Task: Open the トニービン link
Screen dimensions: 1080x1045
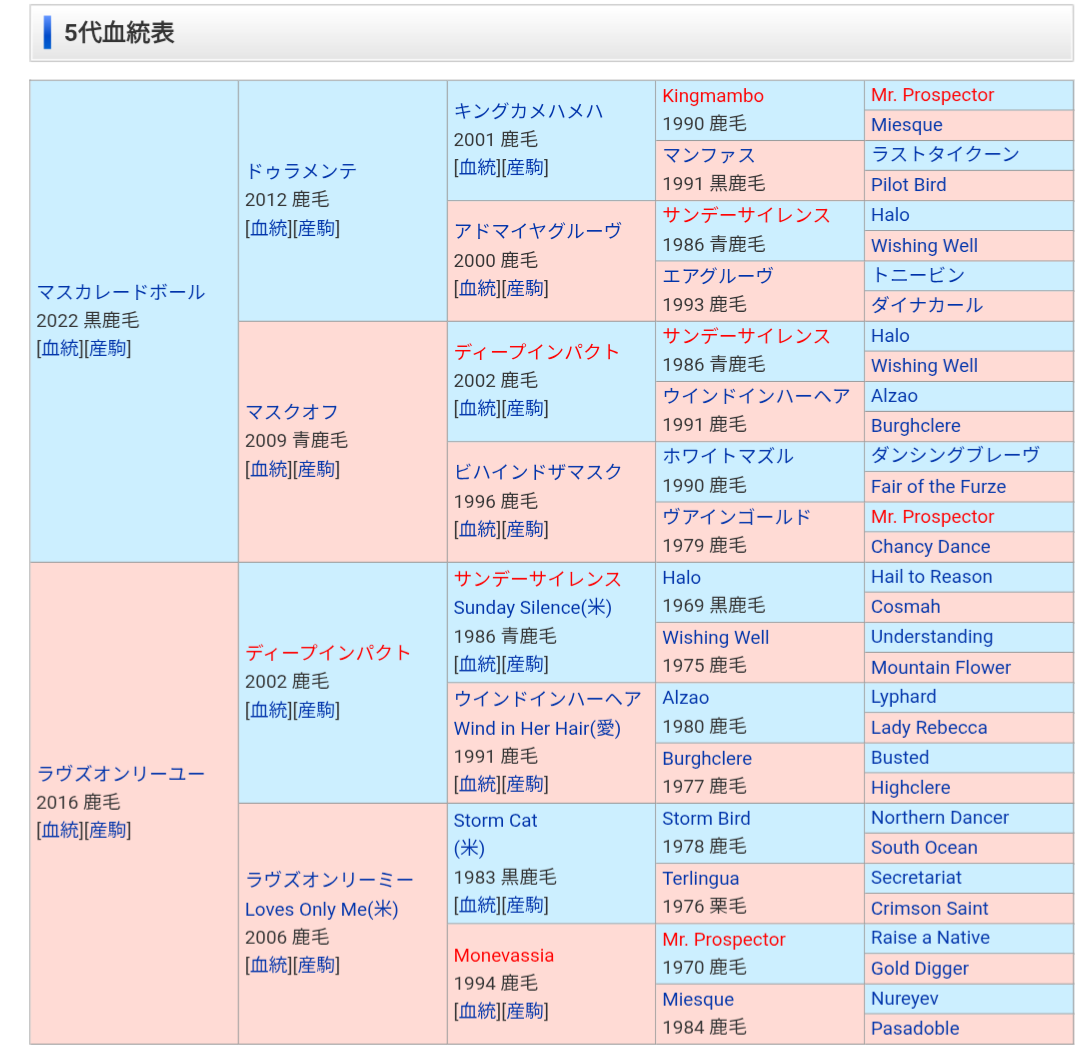Action: click(917, 275)
